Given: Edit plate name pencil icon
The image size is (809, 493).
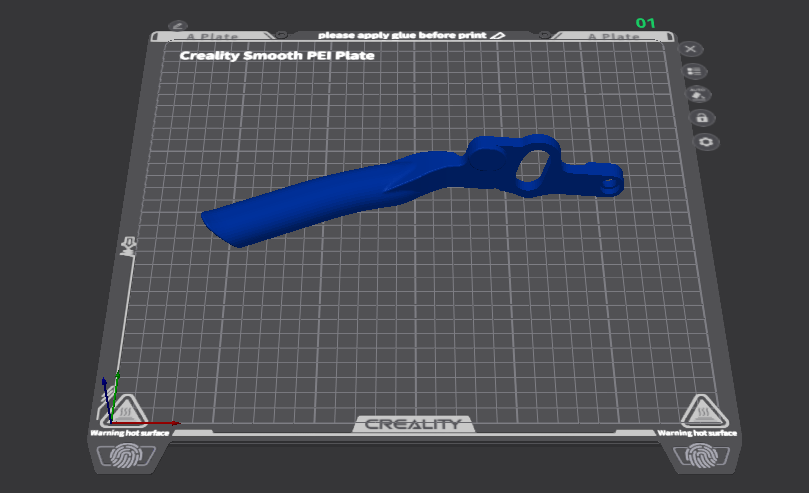Looking at the screenshot, I should (178, 25).
